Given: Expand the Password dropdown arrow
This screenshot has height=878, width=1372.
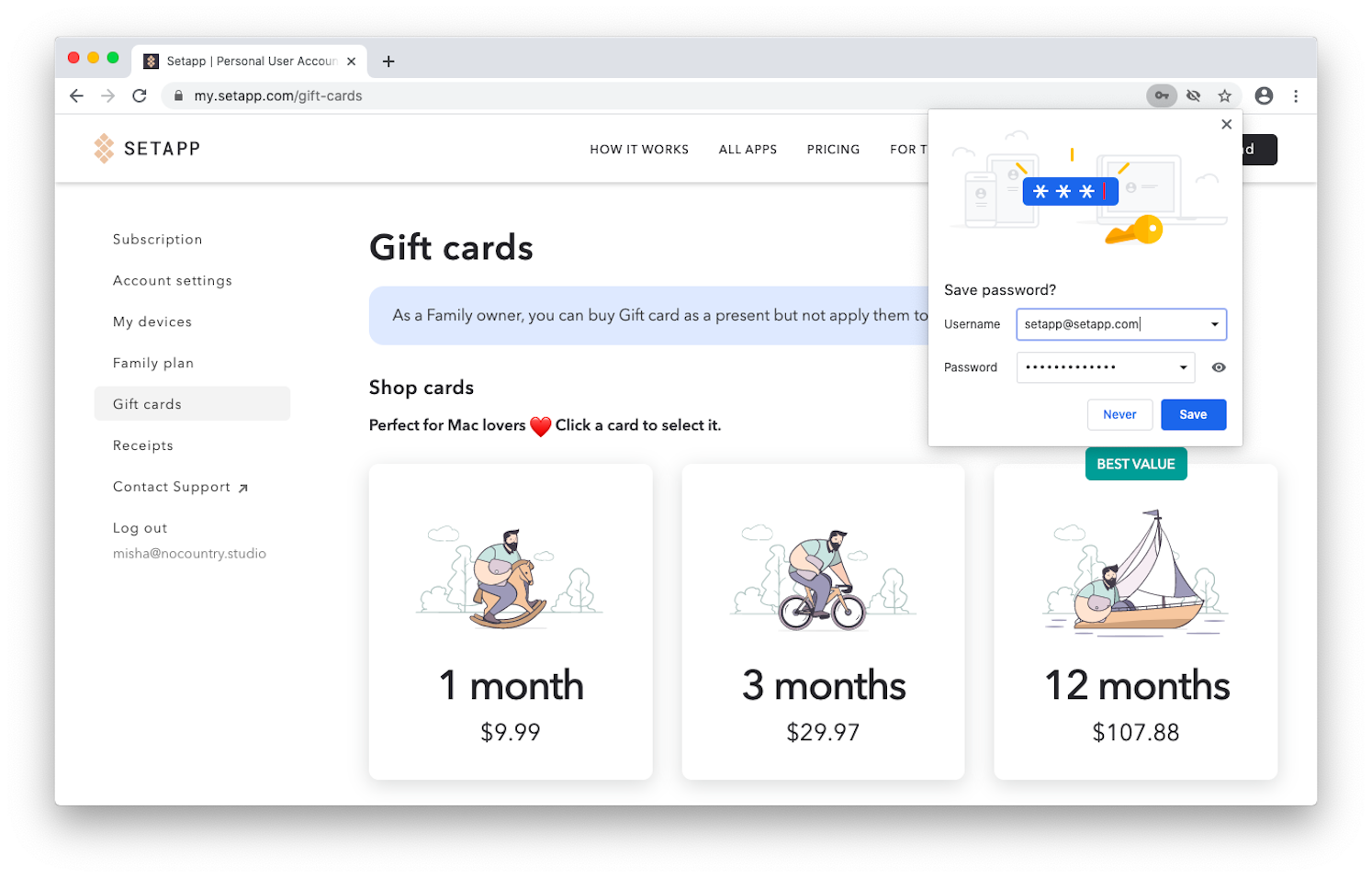Looking at the screenshot, I should click(x=1183, y=367).
